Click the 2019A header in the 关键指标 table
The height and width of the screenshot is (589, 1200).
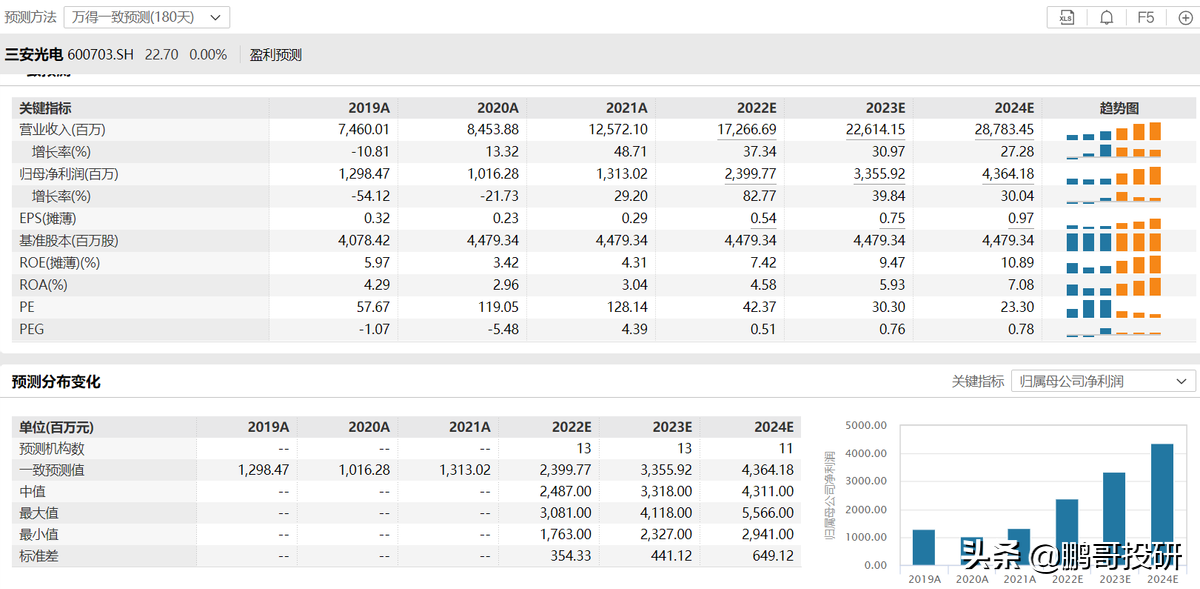click(369, 108)
